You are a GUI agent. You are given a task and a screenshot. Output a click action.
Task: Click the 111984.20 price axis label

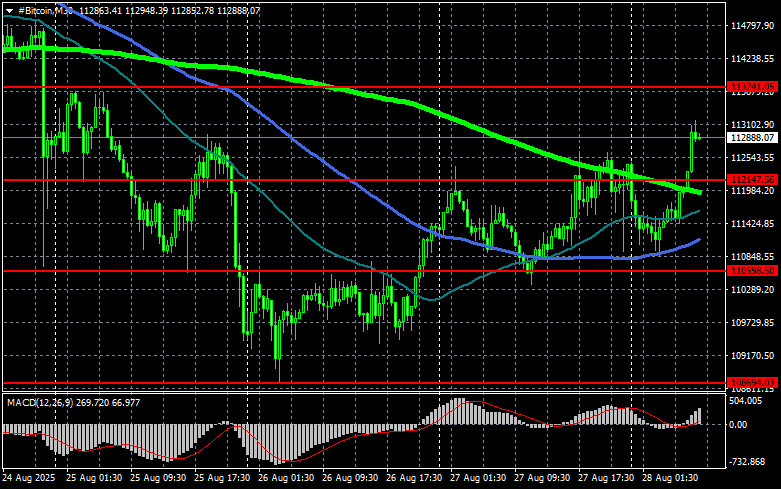coord(752,191)
